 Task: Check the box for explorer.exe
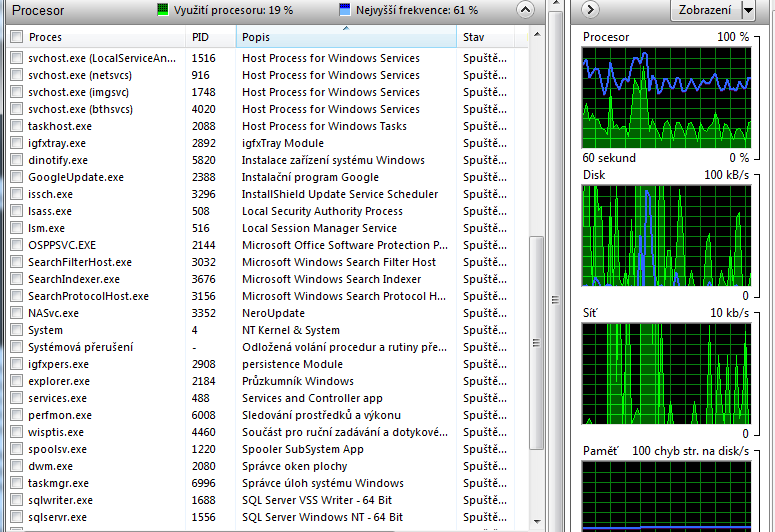[16, 381]
